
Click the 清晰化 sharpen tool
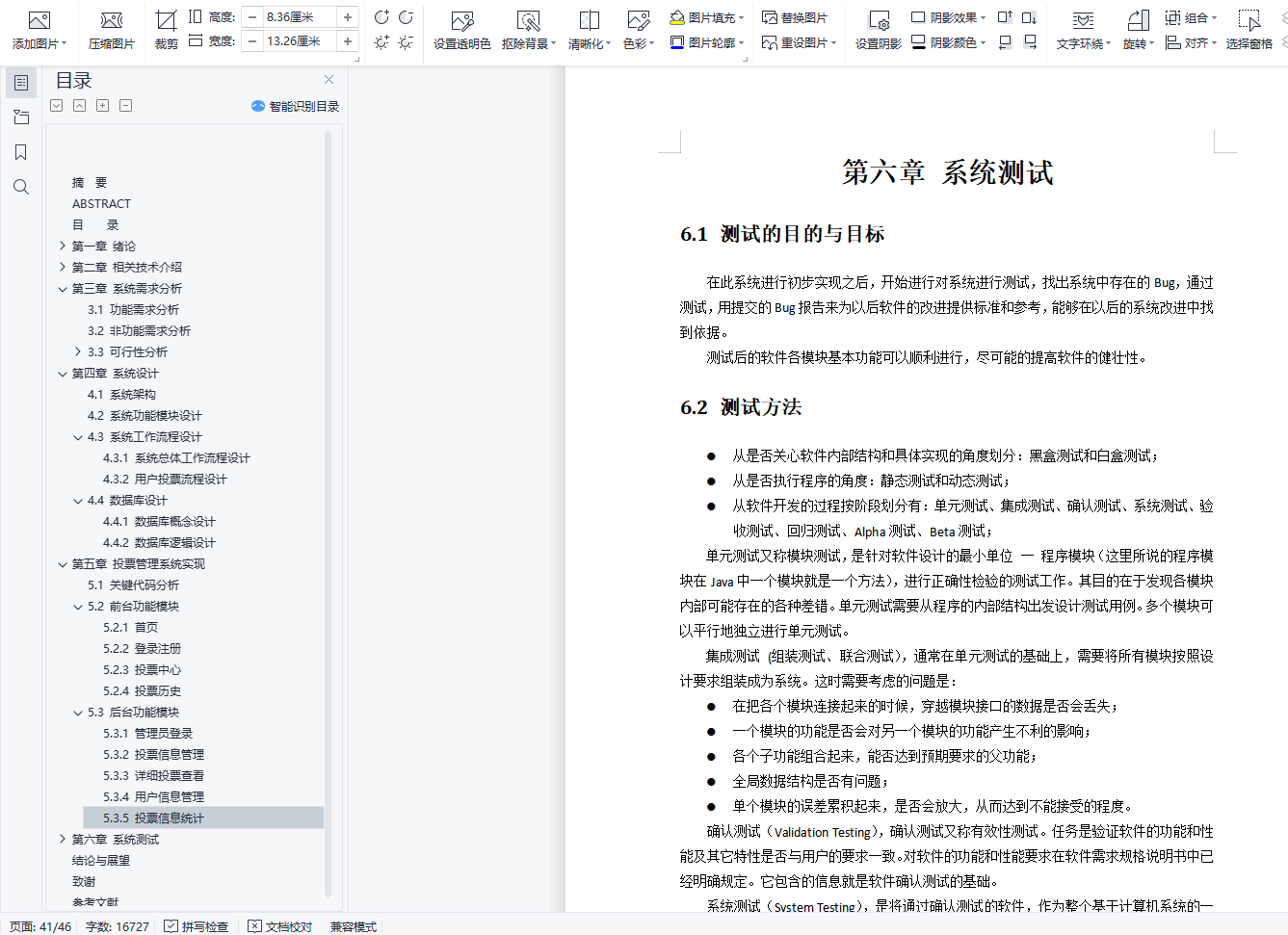[590, 30]
